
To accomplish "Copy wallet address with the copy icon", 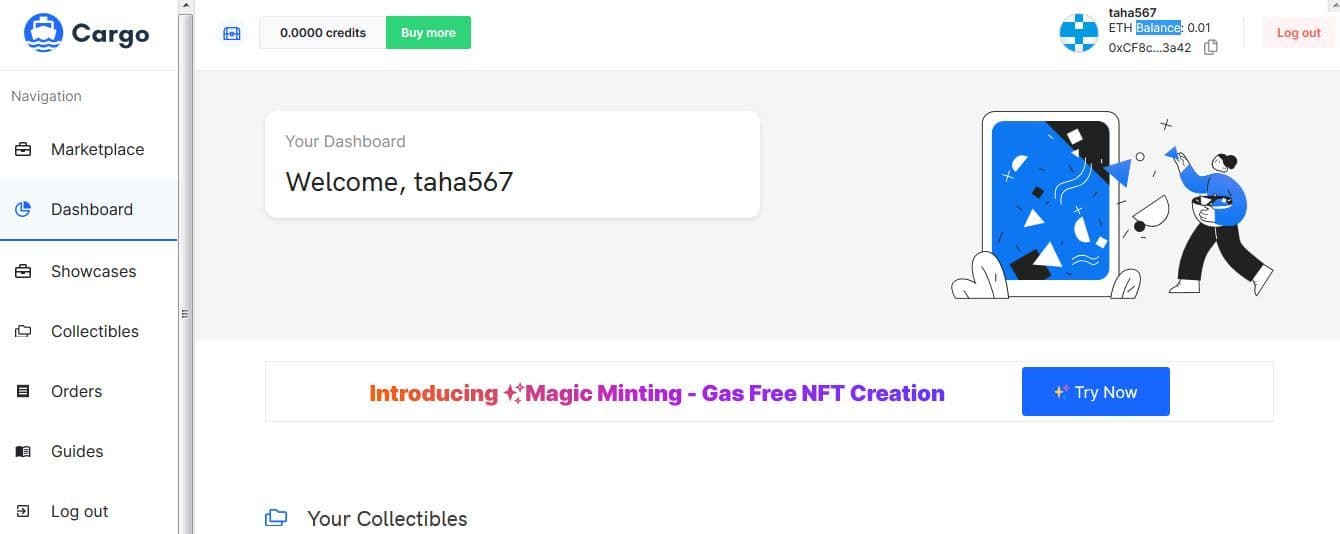I will click(1211, 47).
